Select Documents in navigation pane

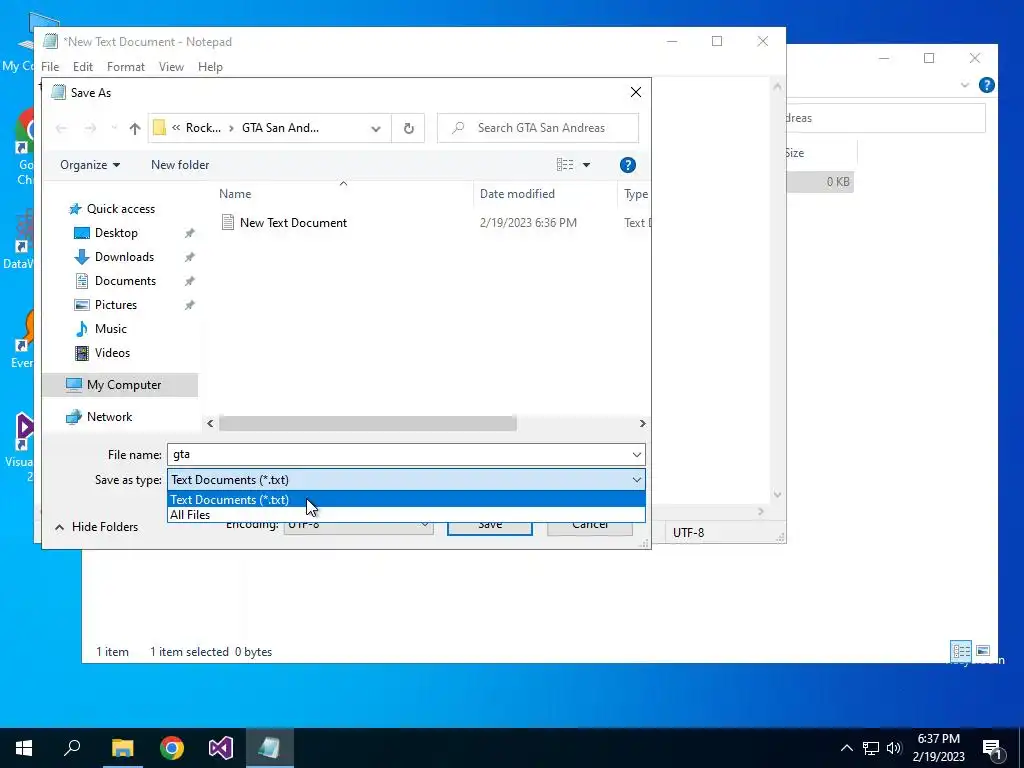tap(125, 281)
